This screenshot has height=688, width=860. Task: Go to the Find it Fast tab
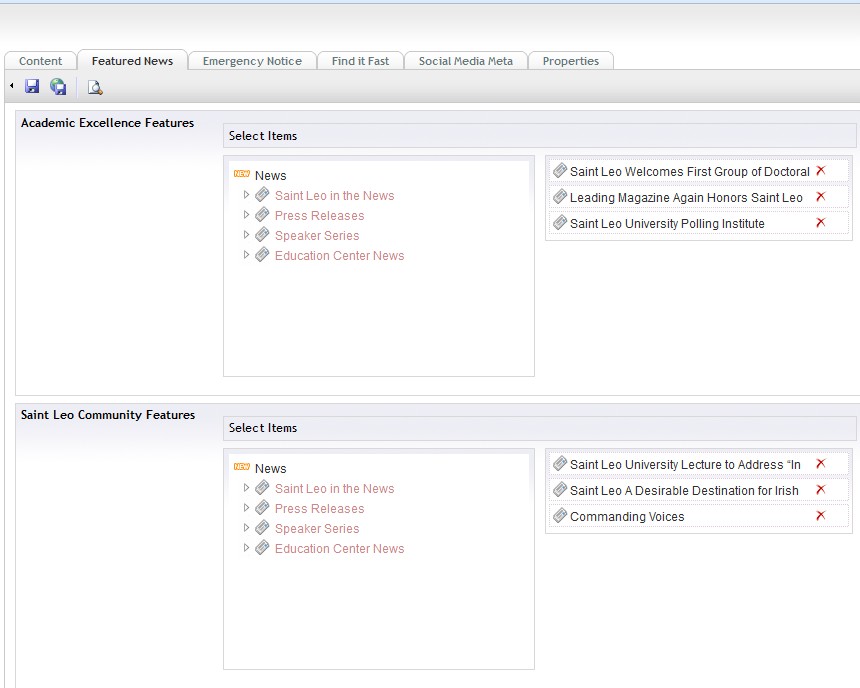pyautogui.click(x=360, y=61)
